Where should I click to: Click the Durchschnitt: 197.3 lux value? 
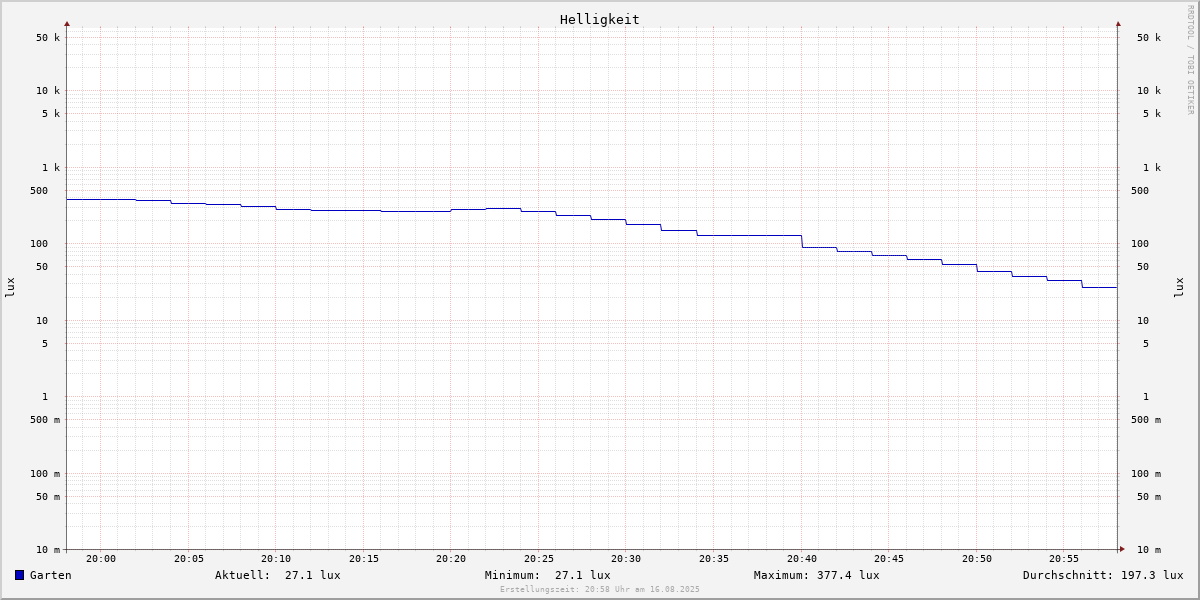1103,575
